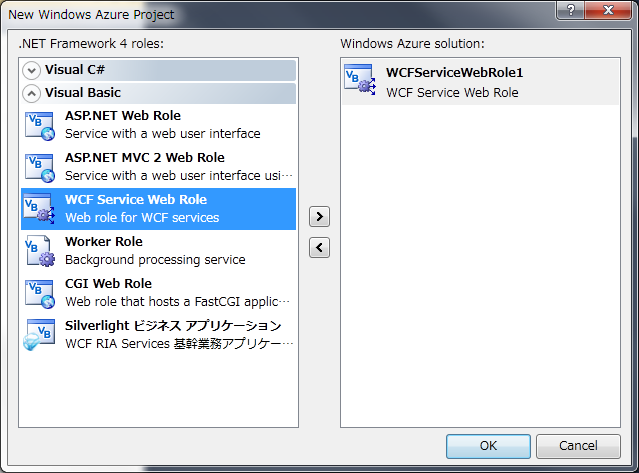Image resolution: width=639 pixels, height=473 pixels.
Task: Click the Visual Basic header label
Action: (83, 92)
